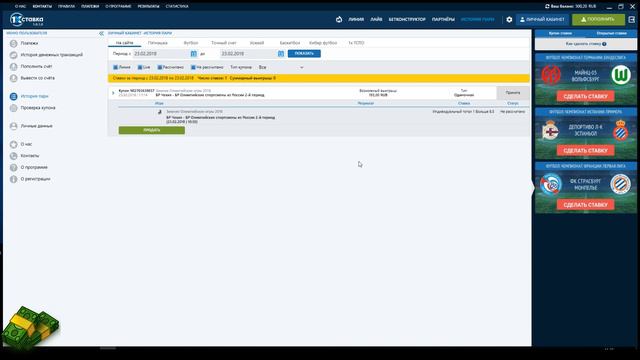Click the Mainz 05 team logo
The width and height of the screenshot is (640, 360).
[551, 75]
